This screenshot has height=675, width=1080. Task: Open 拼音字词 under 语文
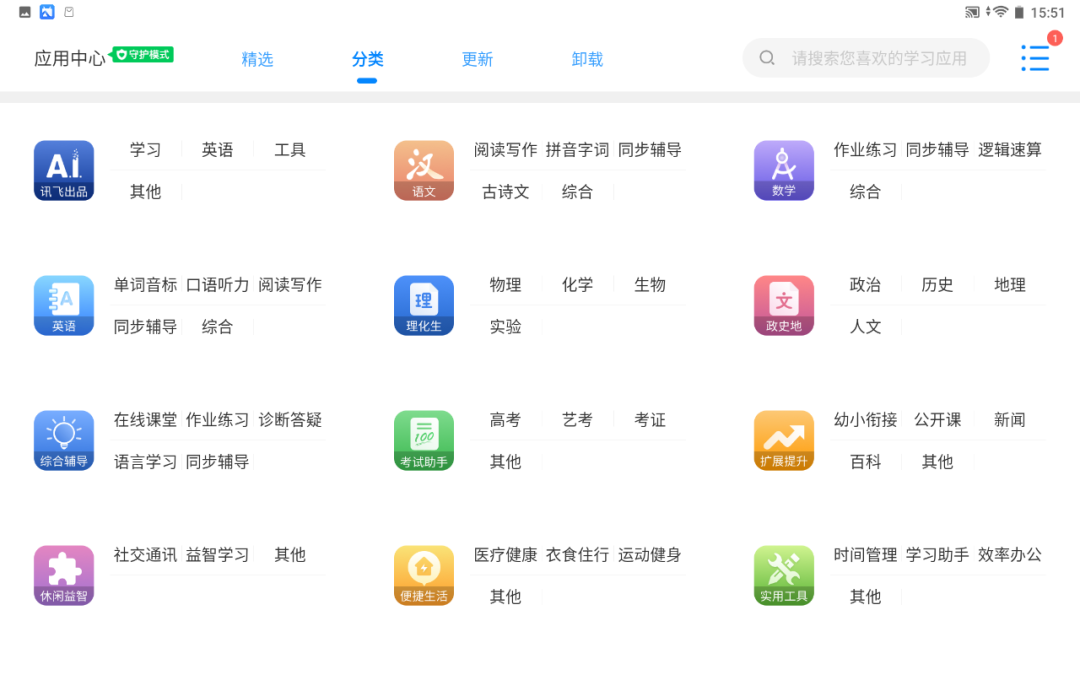[577, 150]
